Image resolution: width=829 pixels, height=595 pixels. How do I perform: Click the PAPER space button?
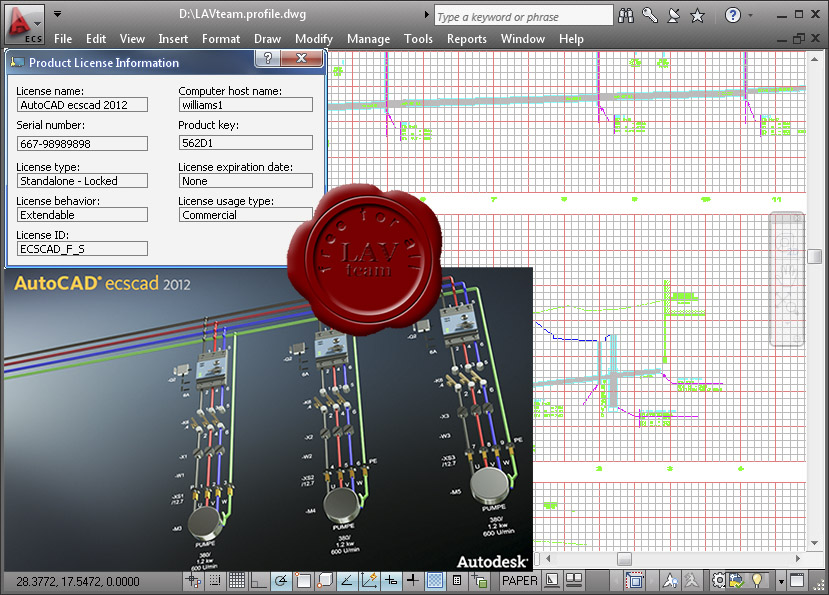pyautogui.click(x=519, y=581)
